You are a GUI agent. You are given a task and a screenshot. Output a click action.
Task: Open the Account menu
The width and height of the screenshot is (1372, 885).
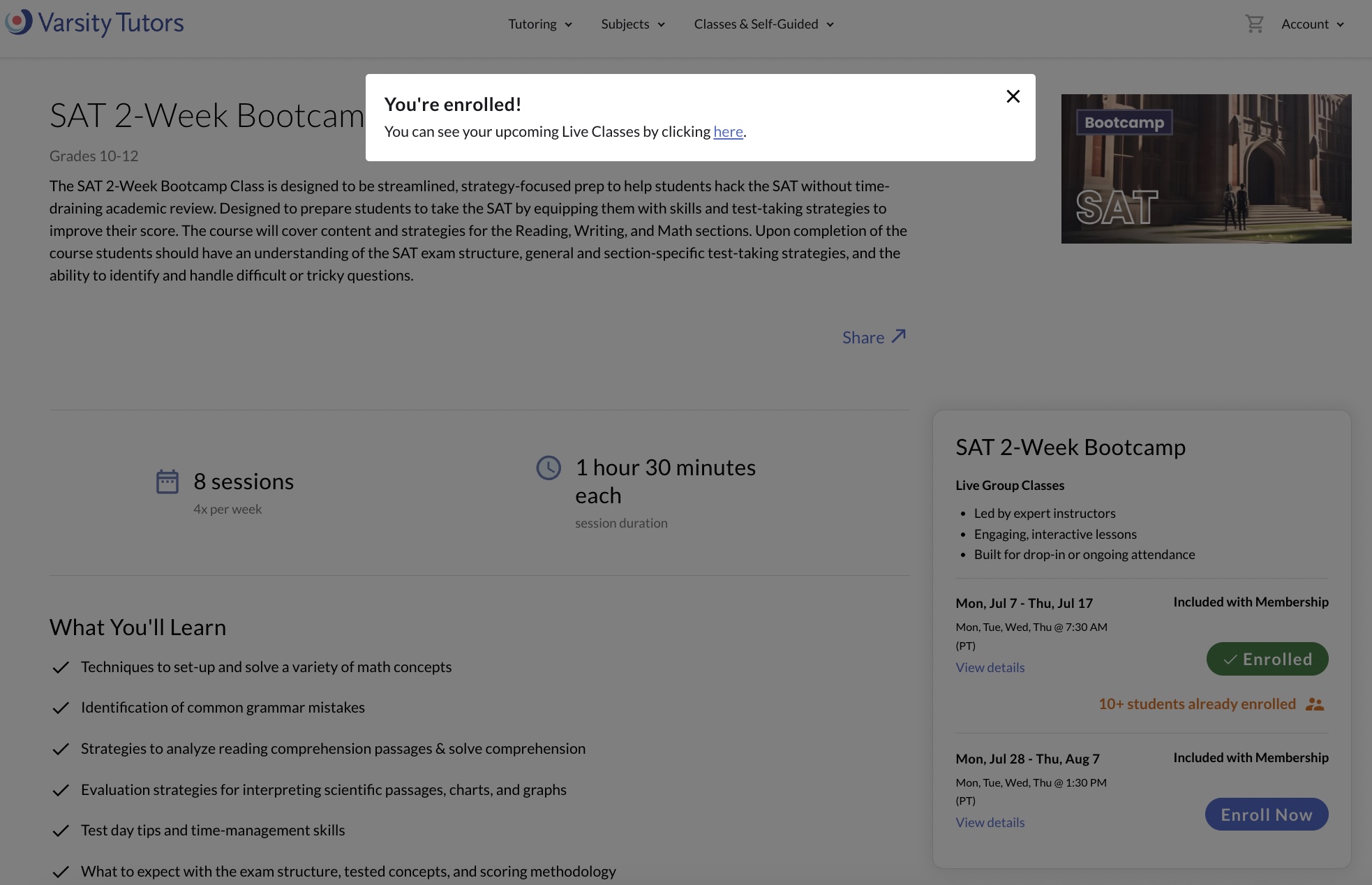pyautogui.click(x=1312, y=24)
